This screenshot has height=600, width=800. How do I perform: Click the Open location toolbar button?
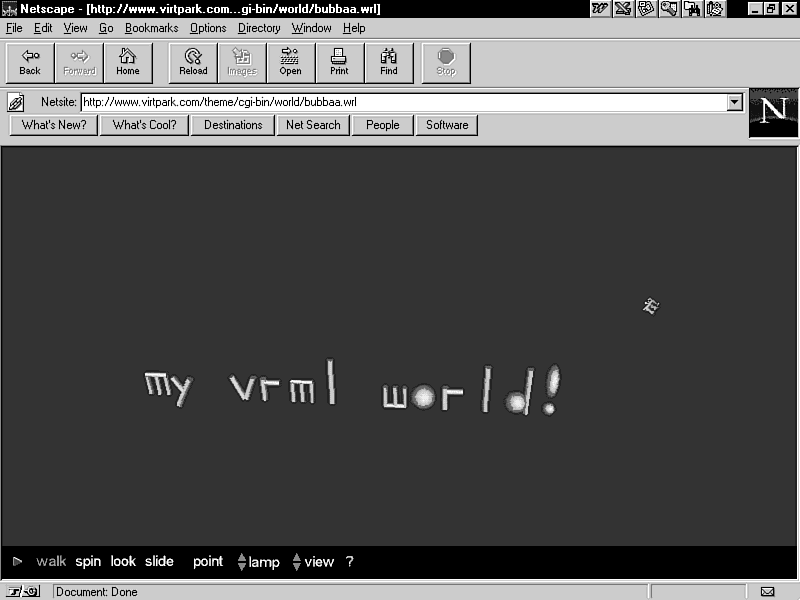[x=290, y=62]
